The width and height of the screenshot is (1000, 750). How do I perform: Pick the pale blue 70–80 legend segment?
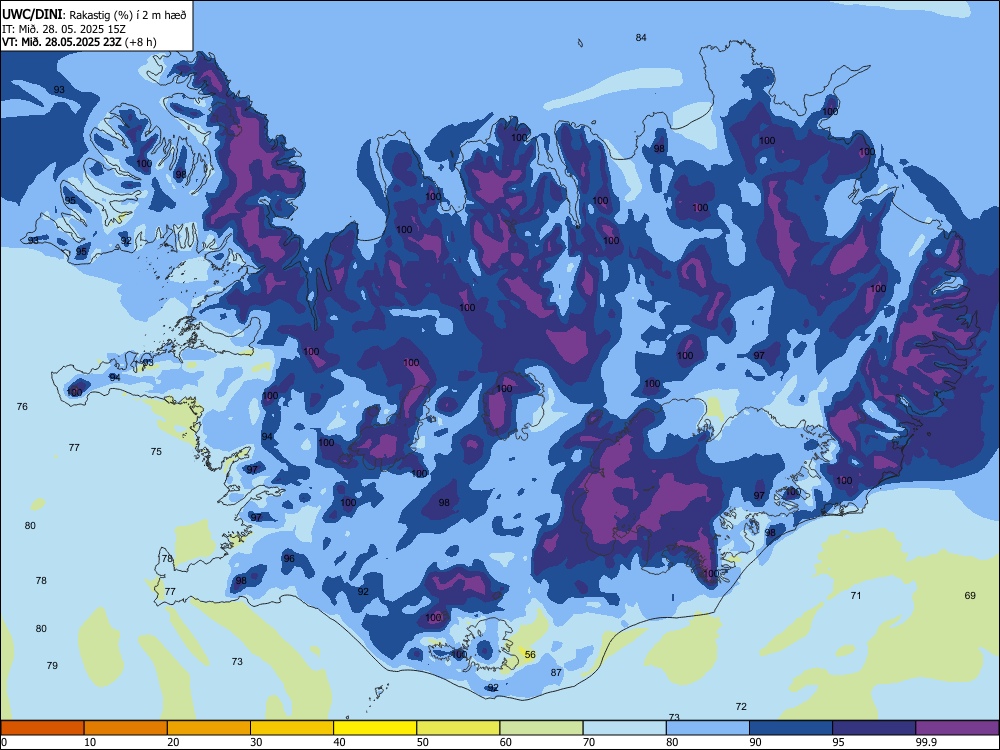pyautogui.click(x=624, y=728)
